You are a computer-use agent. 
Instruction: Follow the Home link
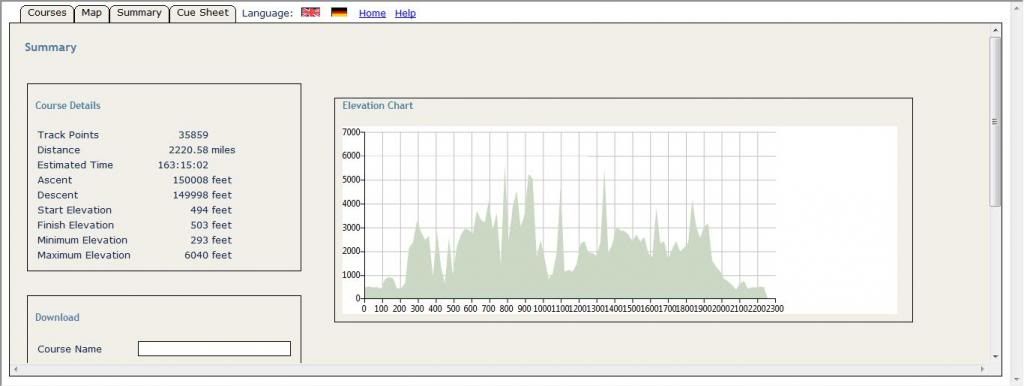(x=372, y=13)
